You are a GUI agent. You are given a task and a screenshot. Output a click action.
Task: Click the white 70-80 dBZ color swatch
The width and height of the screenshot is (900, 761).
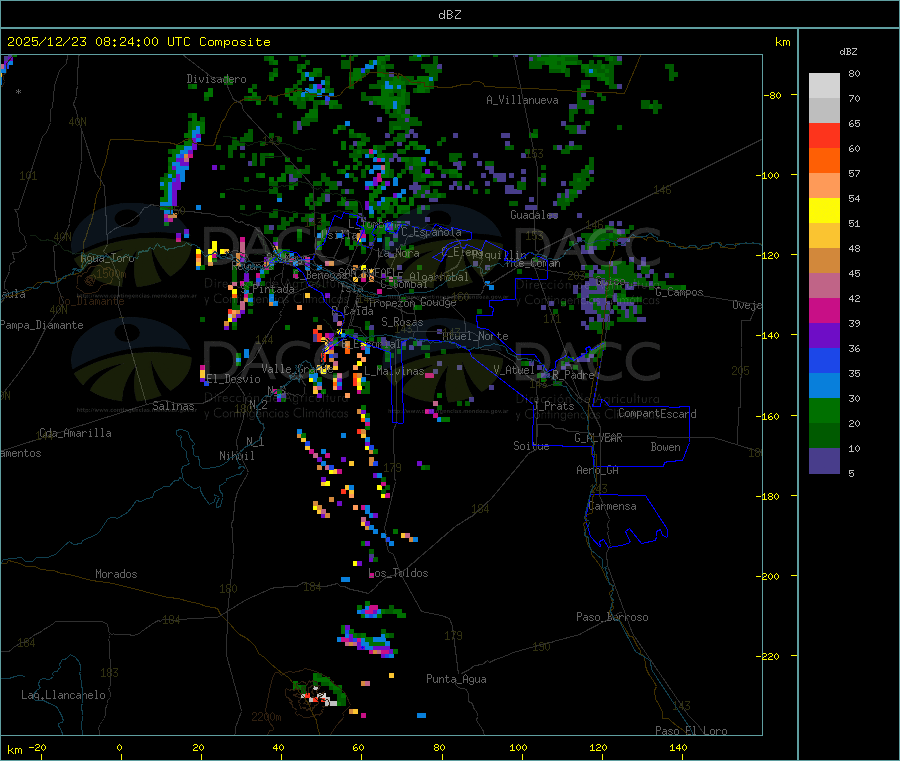pyautogui.click(x=824, y=86)
